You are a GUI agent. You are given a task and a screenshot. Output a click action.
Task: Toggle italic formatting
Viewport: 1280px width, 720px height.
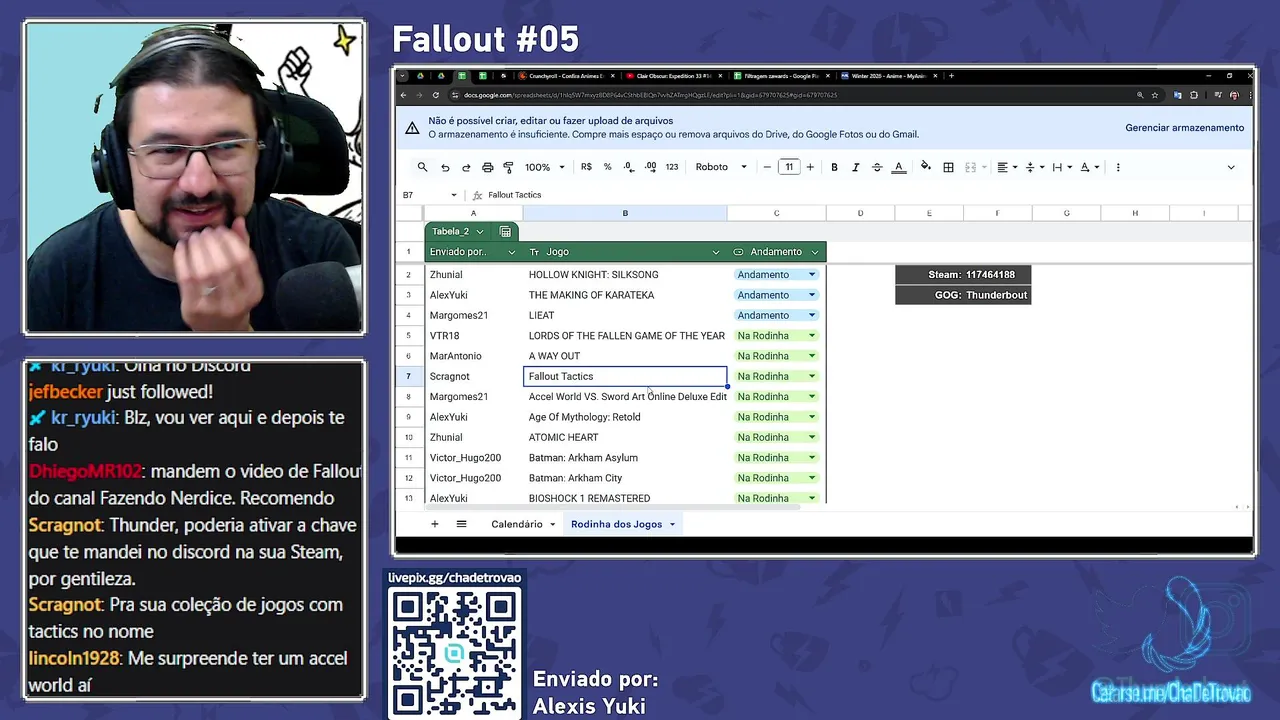click(x=855, y=167)
